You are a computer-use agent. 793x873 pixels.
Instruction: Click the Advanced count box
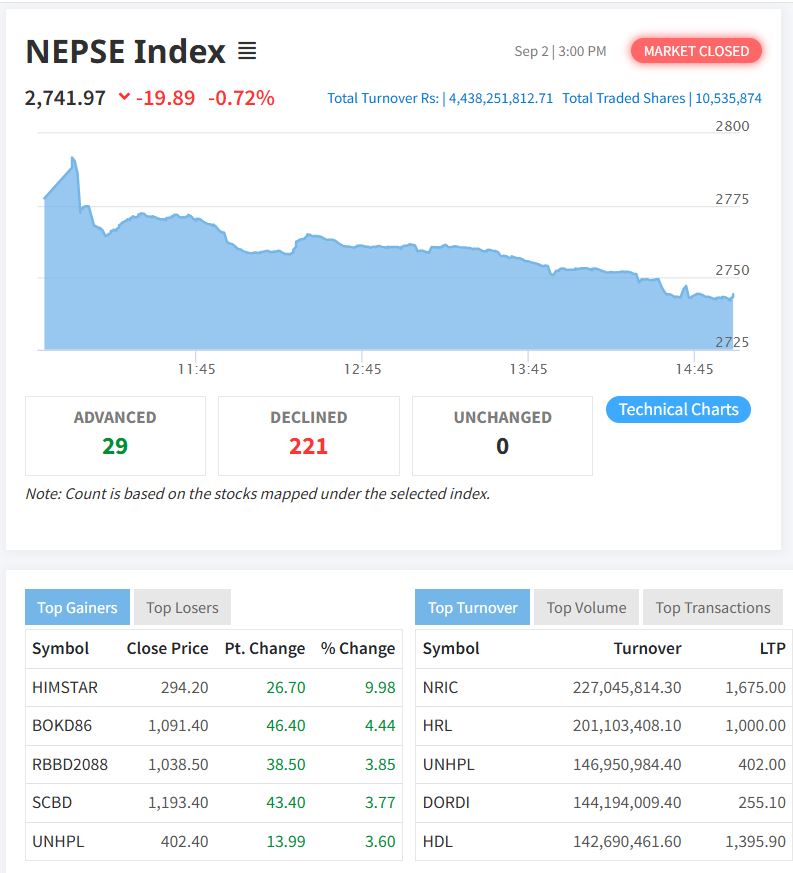(x=115, y=435)
